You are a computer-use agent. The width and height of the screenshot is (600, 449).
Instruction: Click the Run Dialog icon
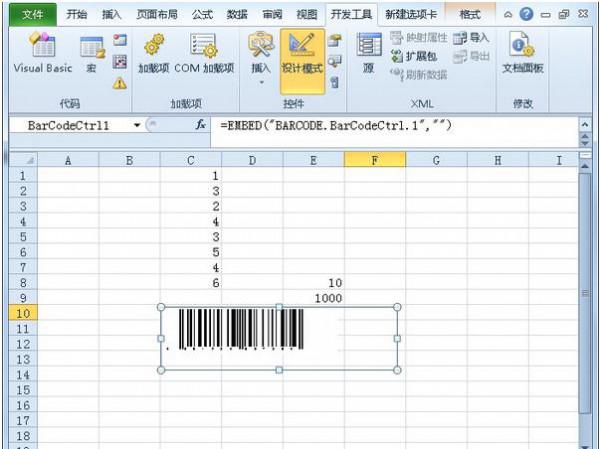tap(335, 82)
